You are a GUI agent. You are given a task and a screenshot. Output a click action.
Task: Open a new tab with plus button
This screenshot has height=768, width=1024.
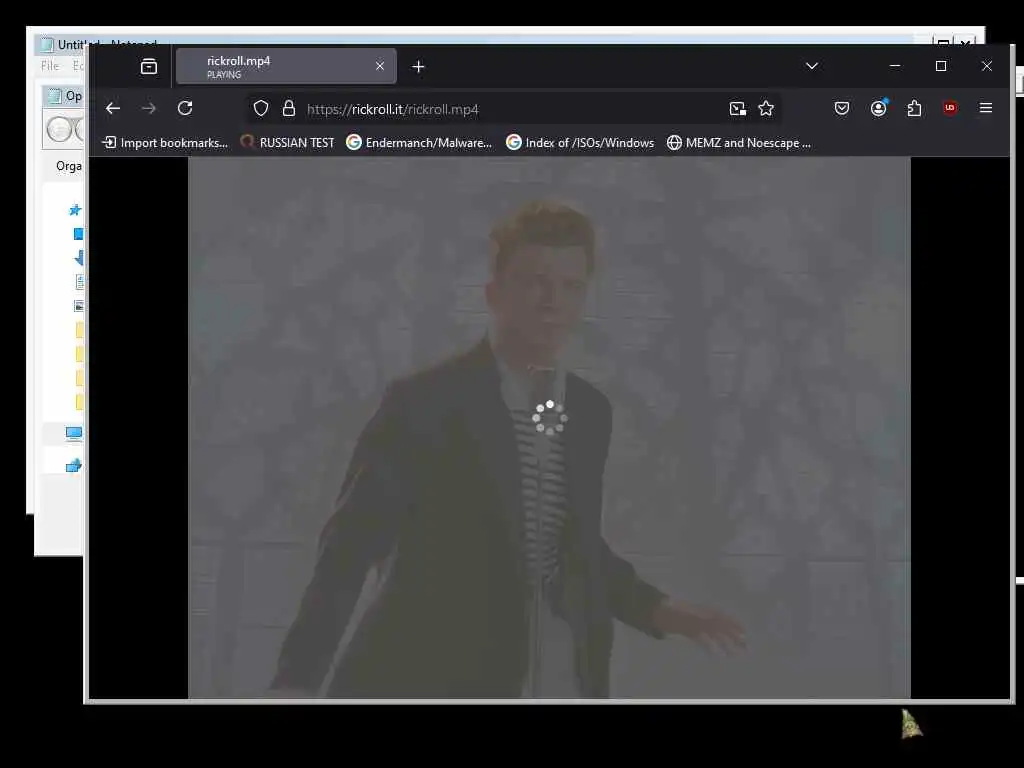coord(418,67)
